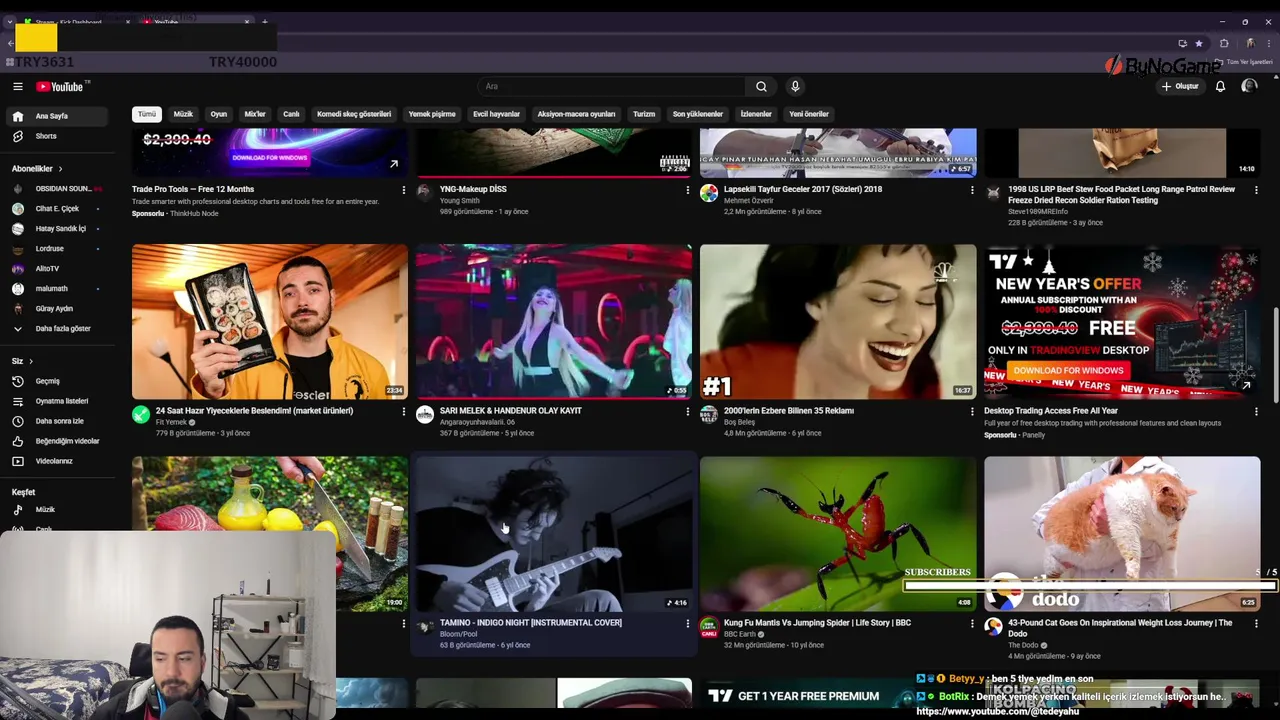Open more options for YNG-Makeup DİSS
Viewport: 1280px width, 720px height.
[687, 190]
